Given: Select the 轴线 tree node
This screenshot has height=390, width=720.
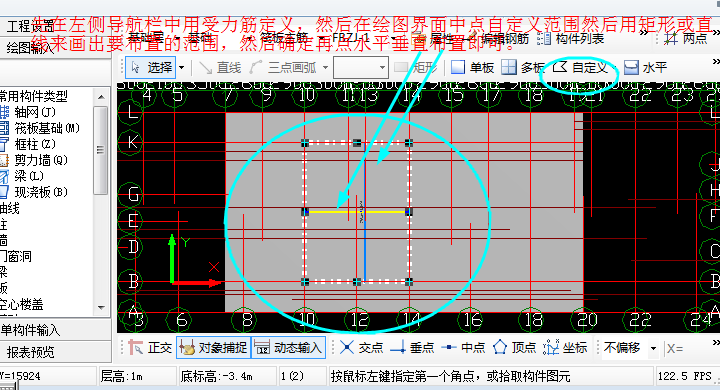Looking at the screenshot, I should click(10, 208).
